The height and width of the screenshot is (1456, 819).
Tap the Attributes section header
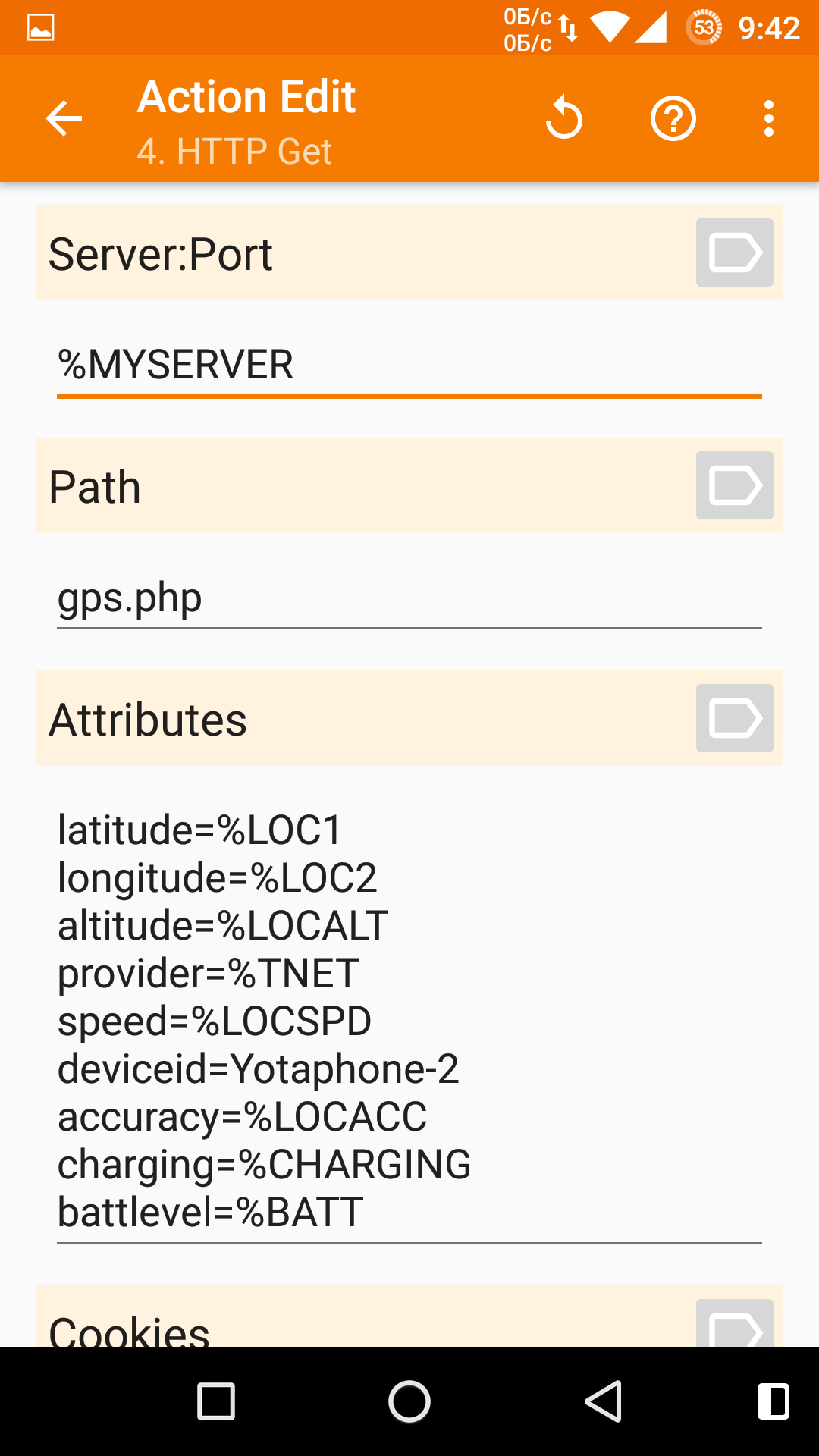click(x=149, y=720)
